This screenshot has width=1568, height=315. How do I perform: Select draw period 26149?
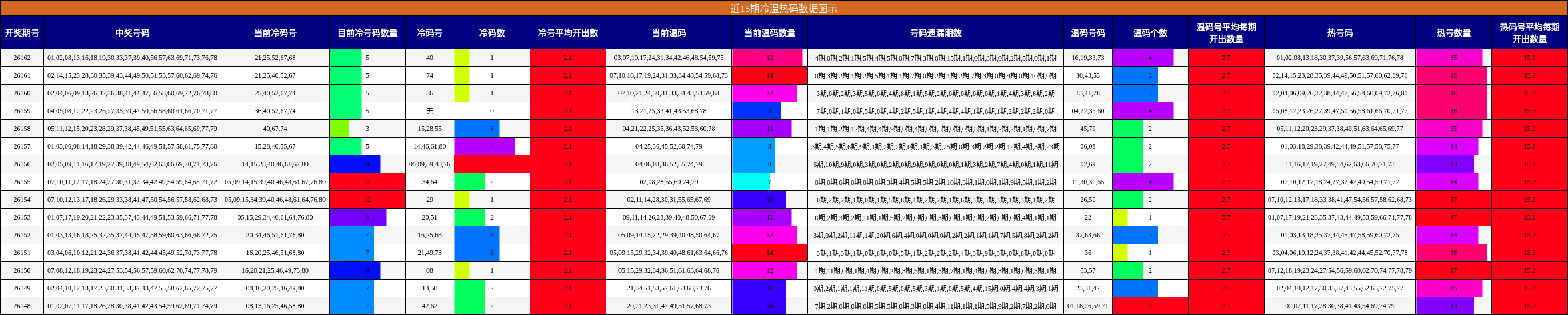point(22,288)
